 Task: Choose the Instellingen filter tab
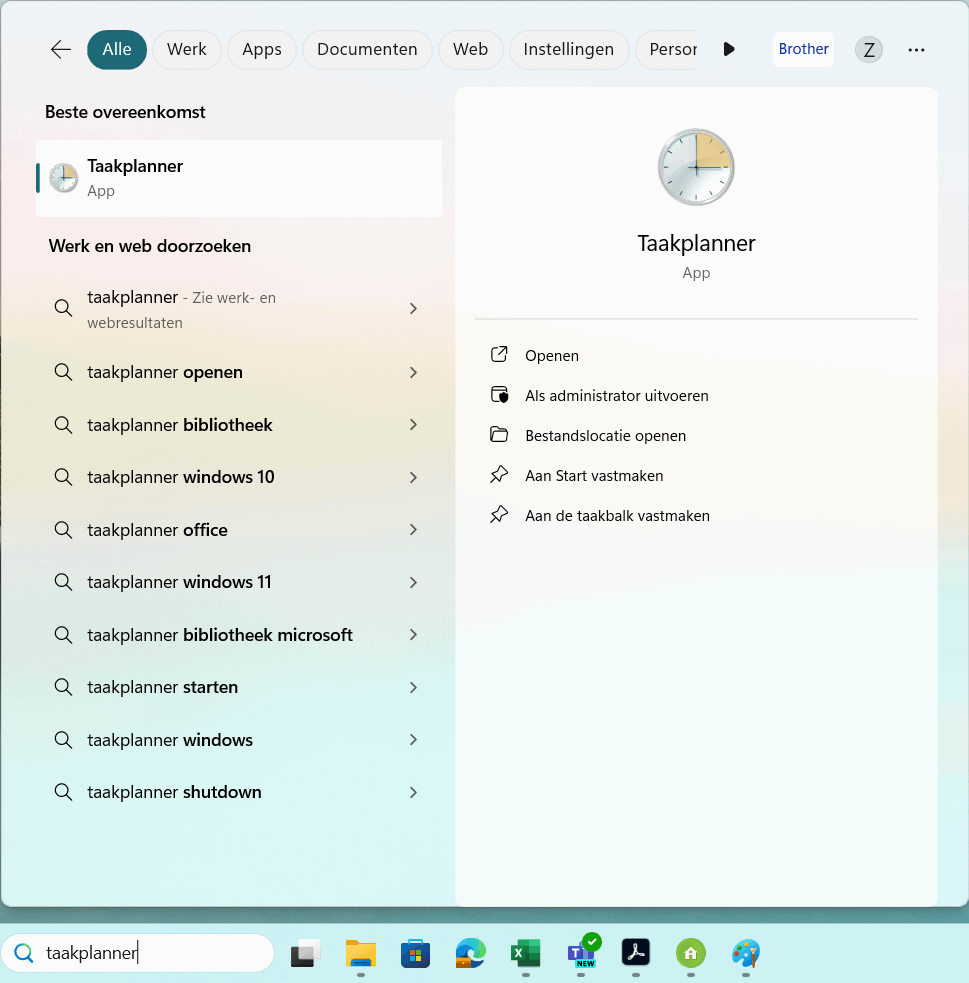[568, 50]
